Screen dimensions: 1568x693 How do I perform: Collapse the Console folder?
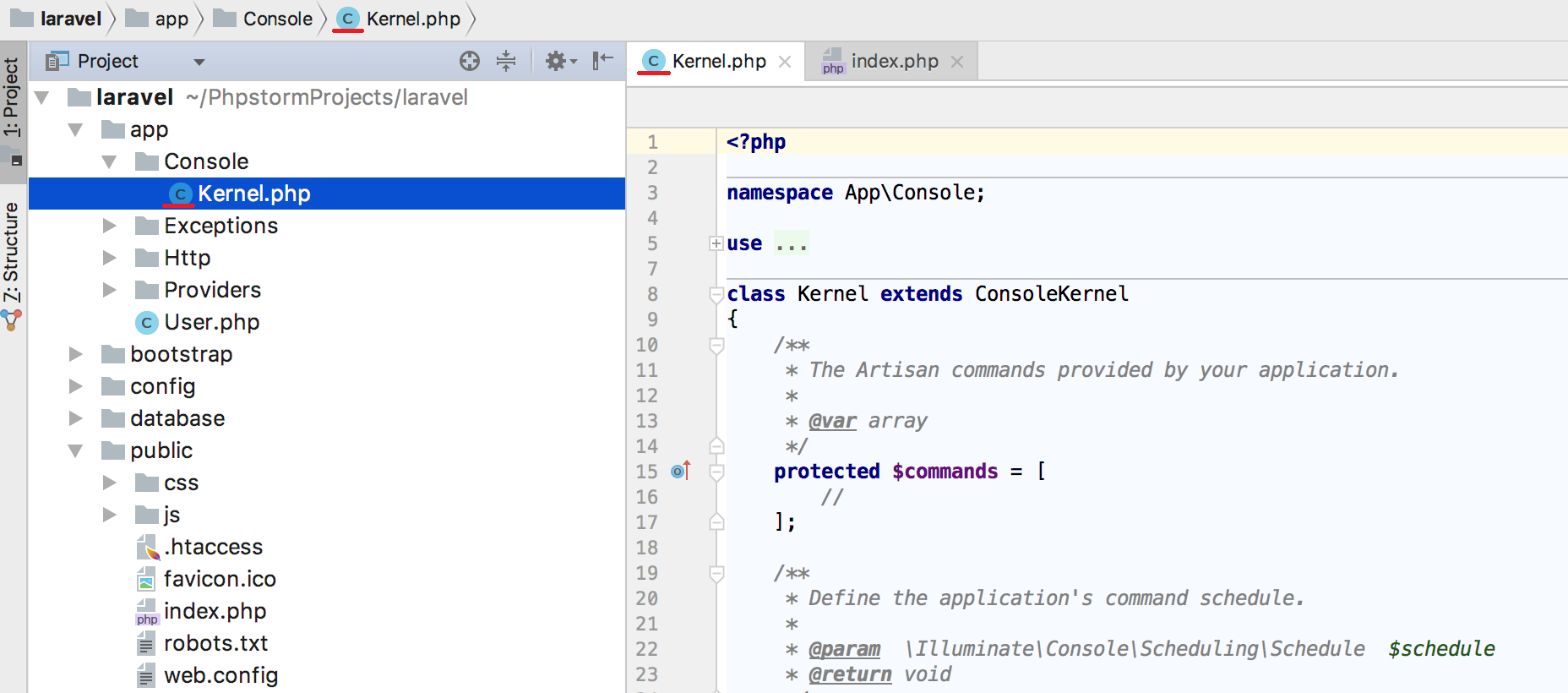pyautogui.click(x=109, y=162)
